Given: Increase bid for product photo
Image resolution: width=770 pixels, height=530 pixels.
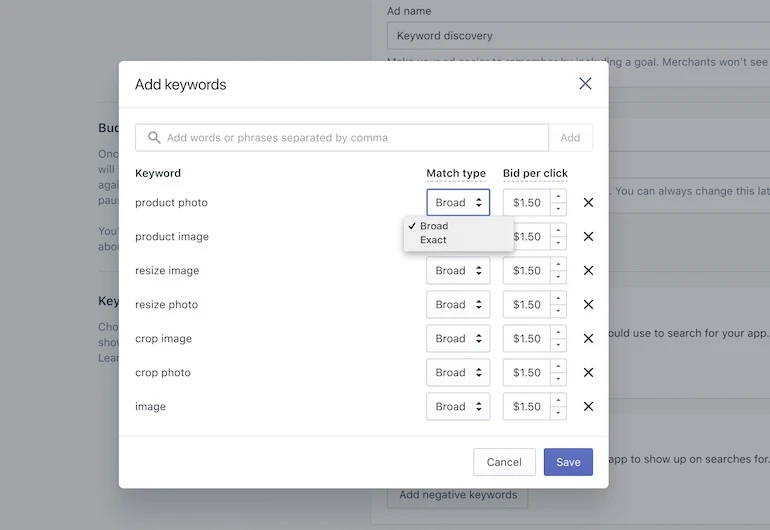Looking at the screenshot, I should coord(558,196).
